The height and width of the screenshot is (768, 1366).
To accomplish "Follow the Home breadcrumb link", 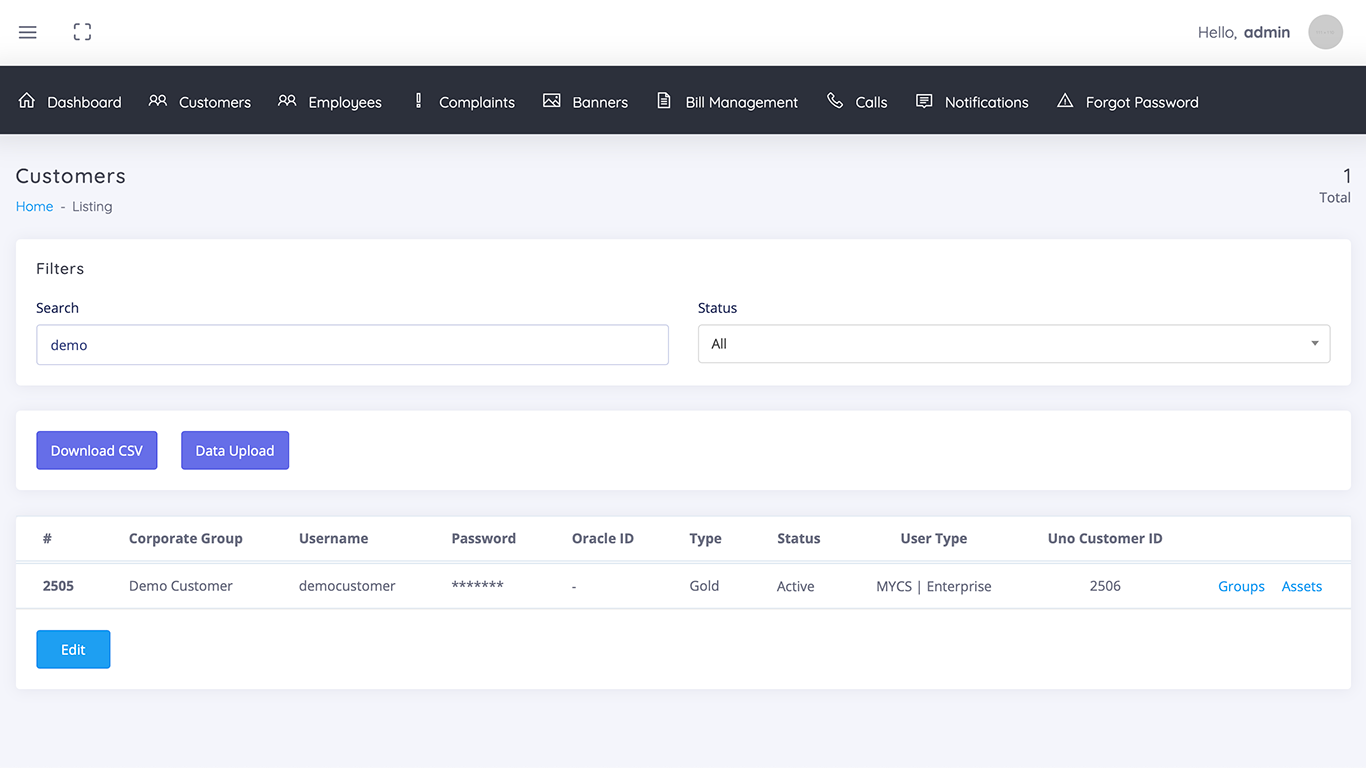I will pyautogui.click(x=34, y=206).
